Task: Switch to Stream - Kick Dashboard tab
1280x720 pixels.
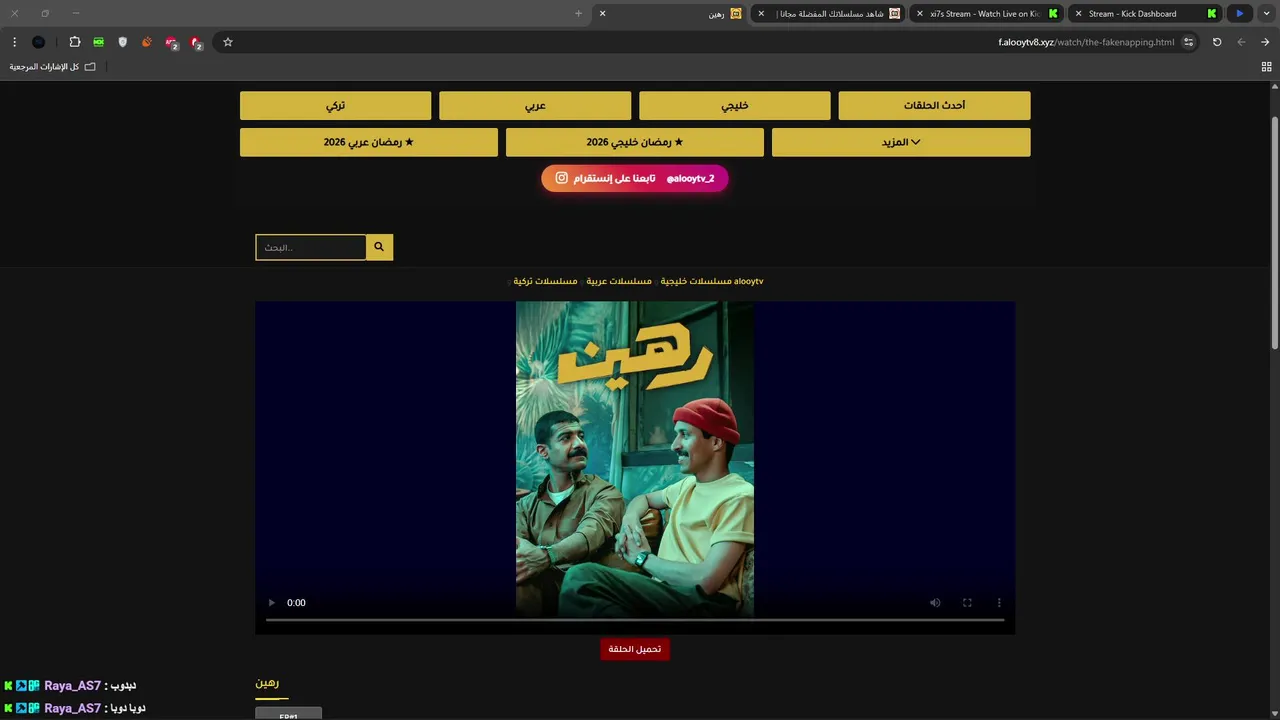Action: coord(1145,14)
